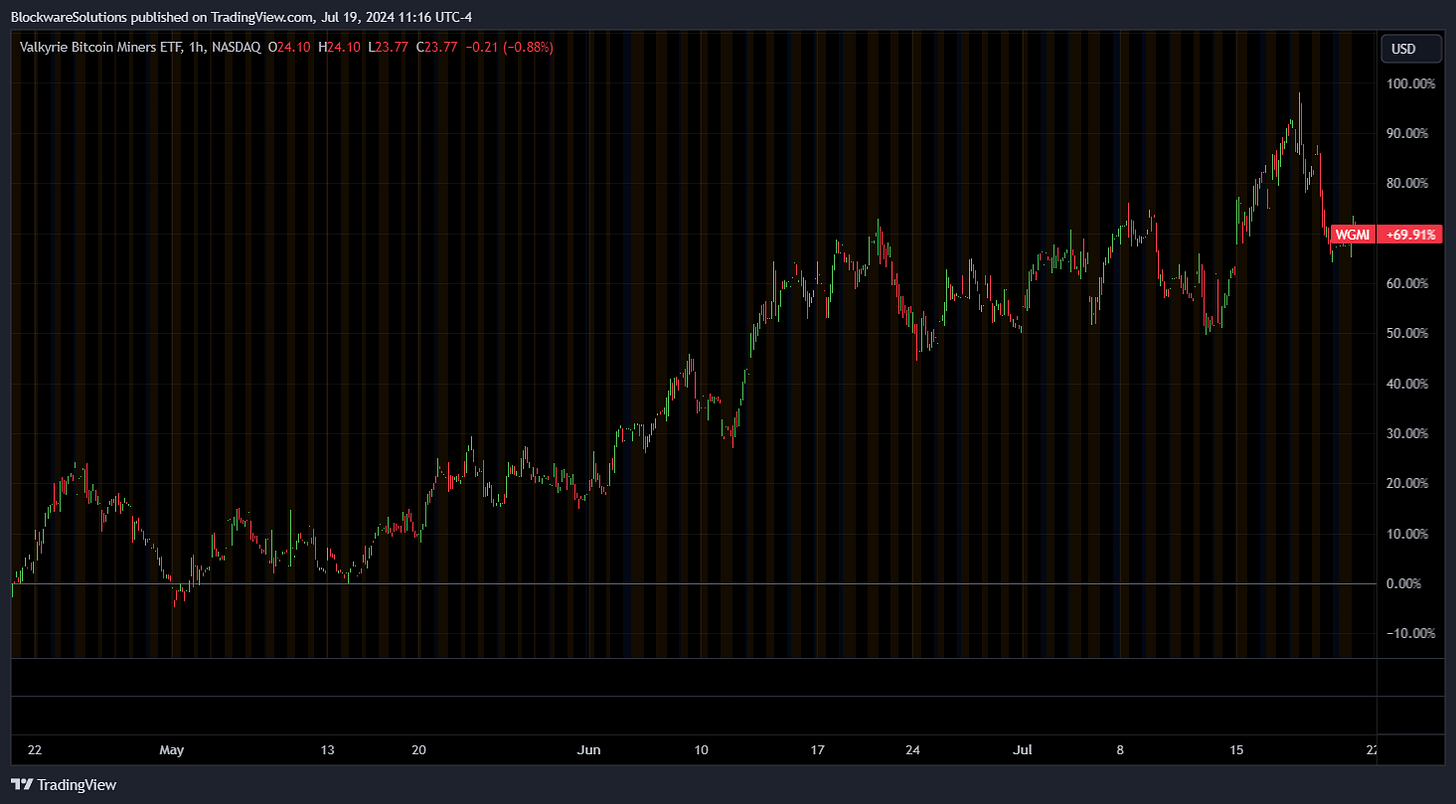Image resolution: width=1456 pixels, height=804 pixels.
Task: Click the 100.00% axis label
Action: [x=1410, y=84]
